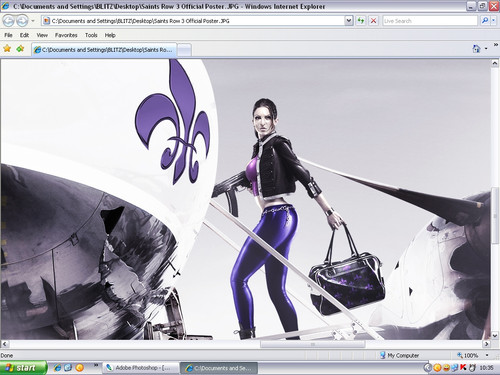Screen dimensions: 500x375
Task: Click the vertical scrollbar down arrow
Action: pos(495,335)
